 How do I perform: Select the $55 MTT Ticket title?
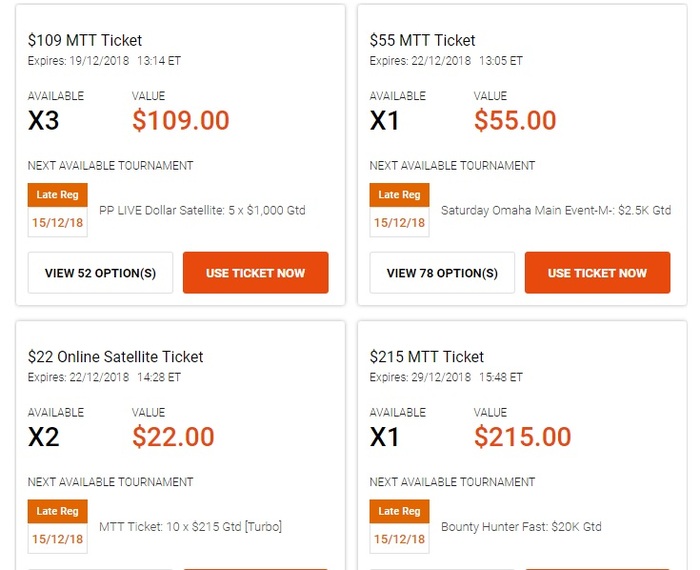[x=422, y=41]
